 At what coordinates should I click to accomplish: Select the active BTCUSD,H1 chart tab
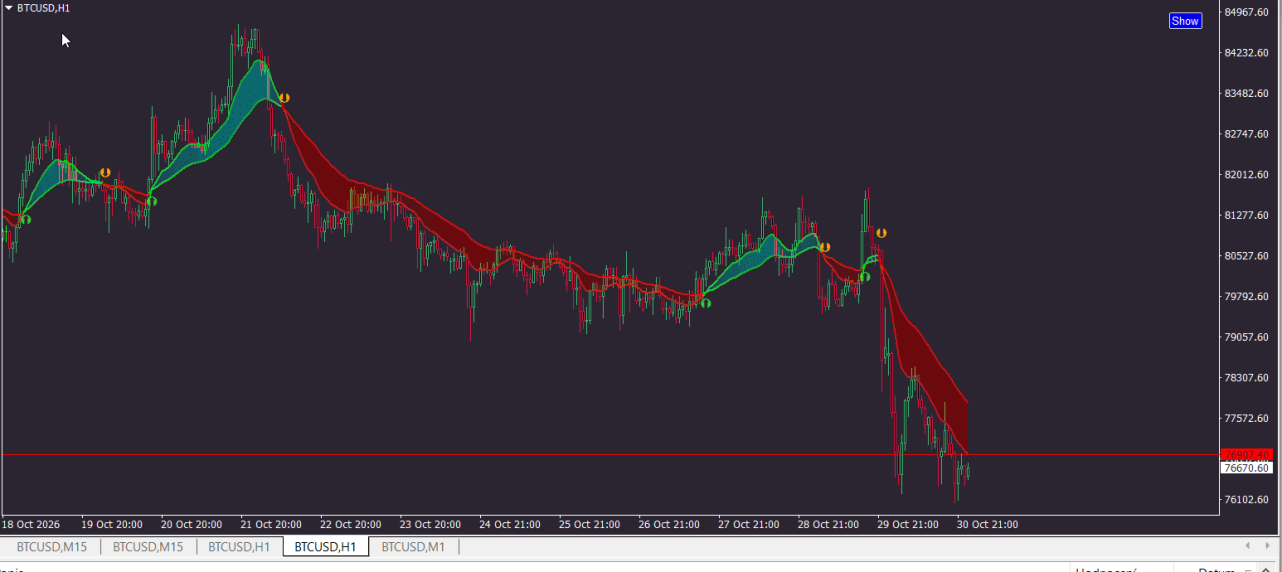[x=326, y=547]
